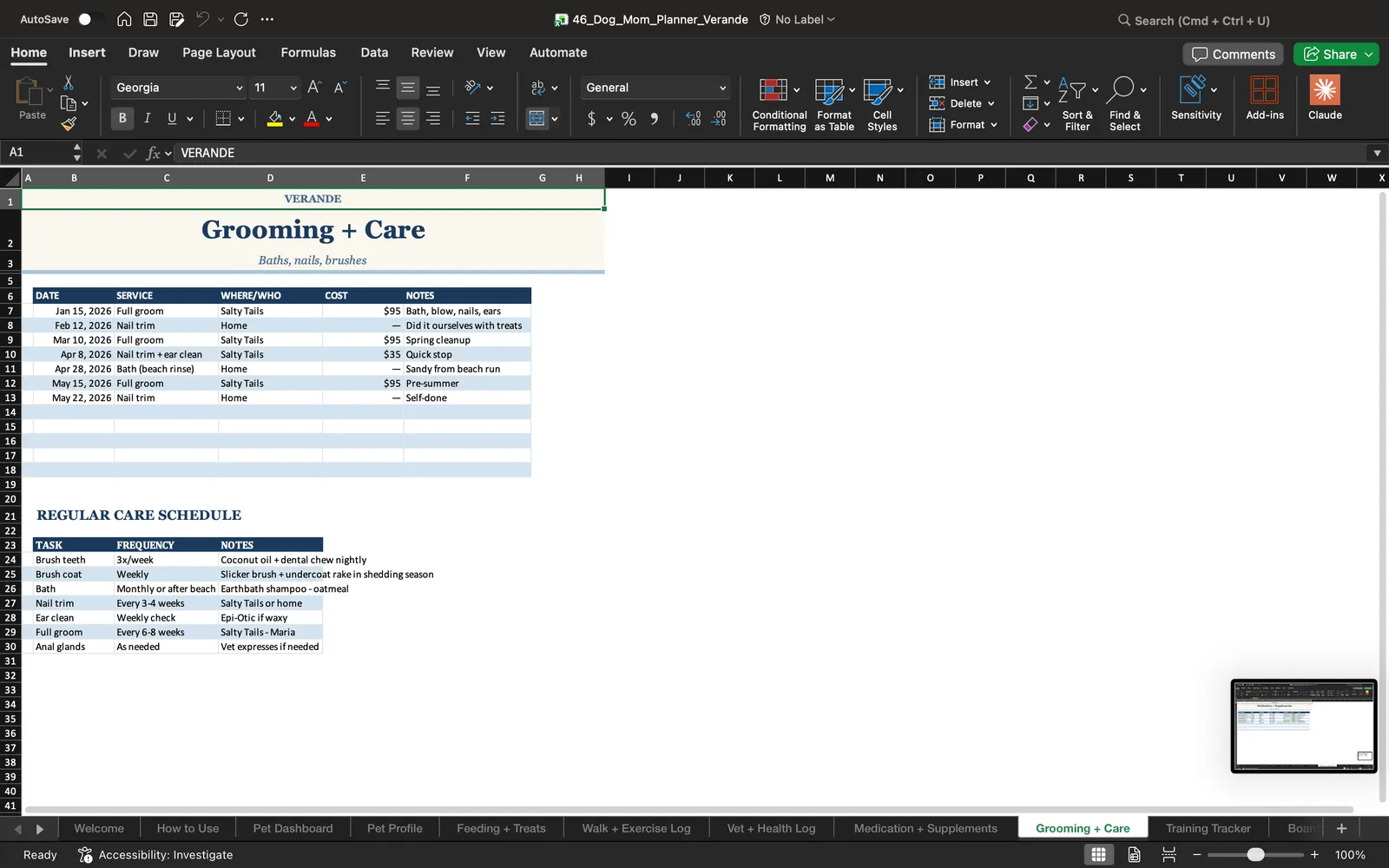
Task: Open text orientation options
Action: pos(478,87)
